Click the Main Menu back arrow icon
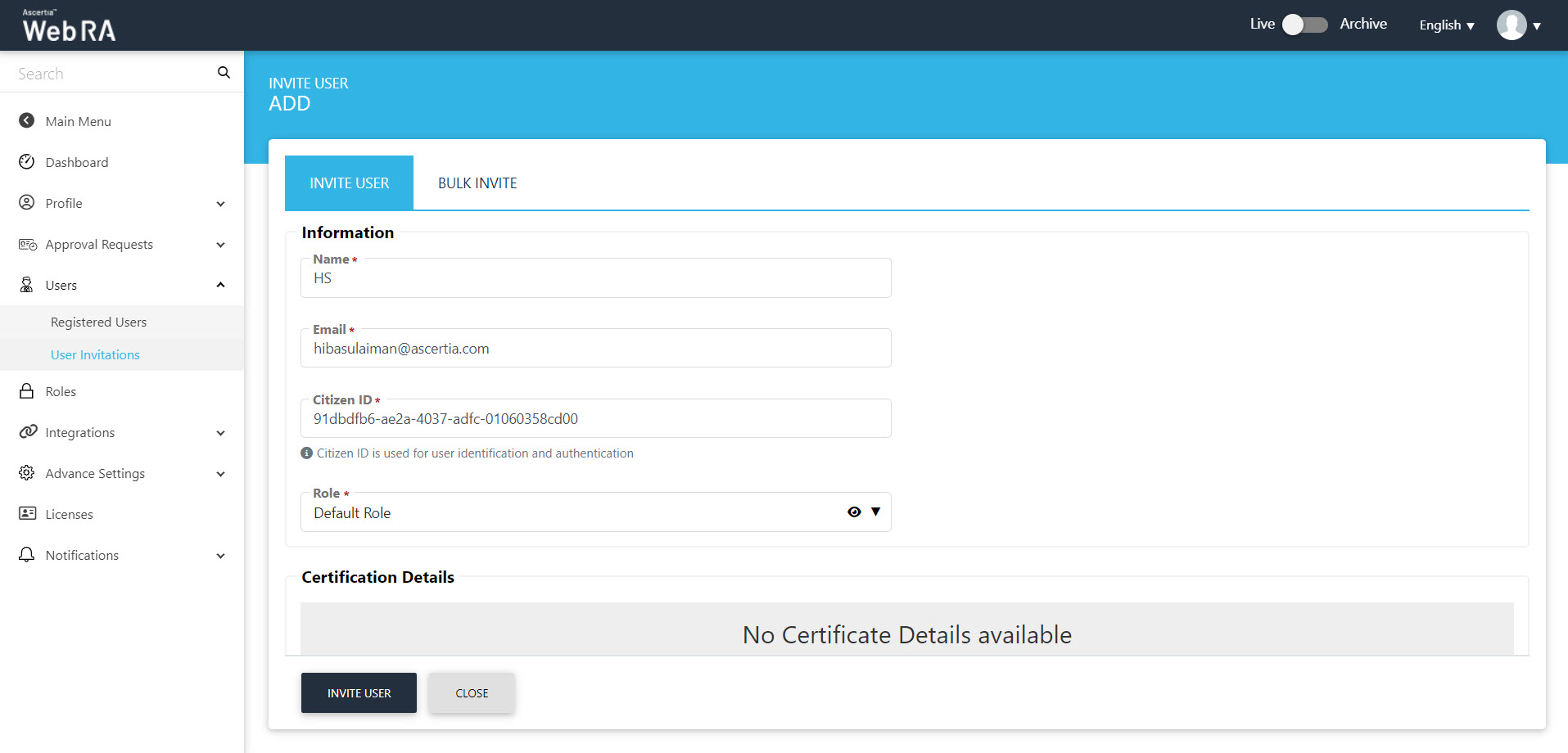 [x=27, y=121]
